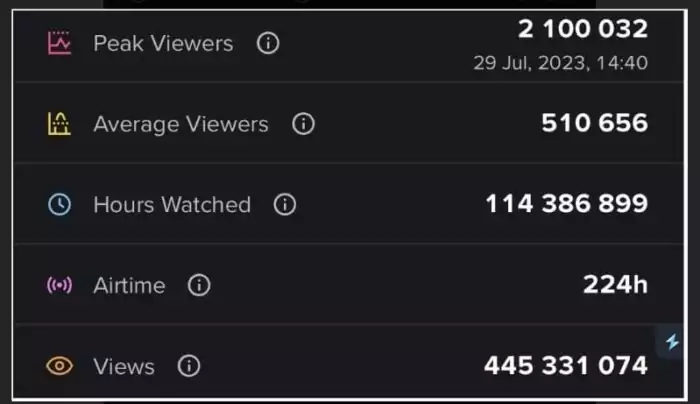Image resolution: width=700 pixels, height=404 pixels.
Task: Click the Average Viewers graph icon
Action: coord(59,124)
